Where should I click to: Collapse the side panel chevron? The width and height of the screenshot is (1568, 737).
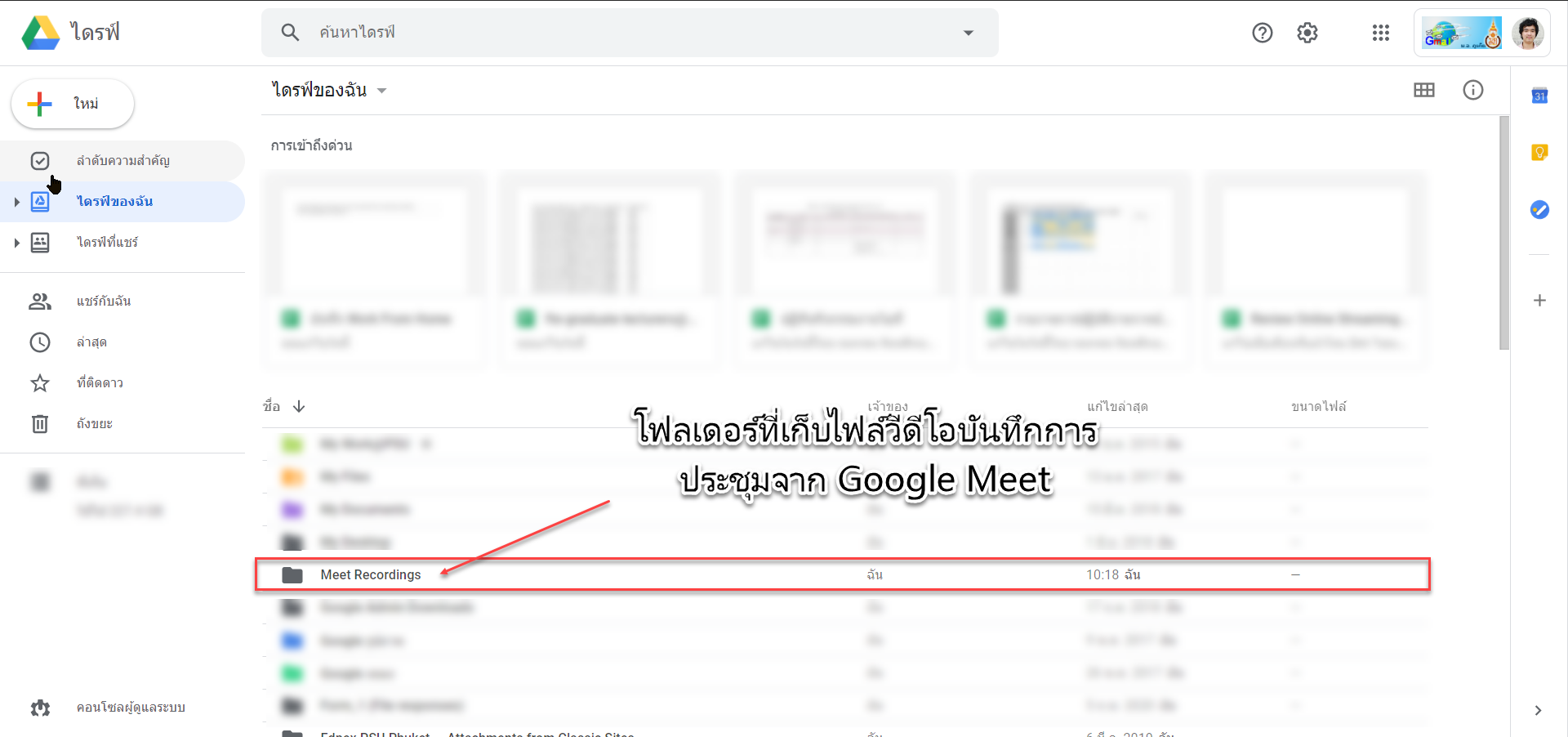pos(1538,710)
